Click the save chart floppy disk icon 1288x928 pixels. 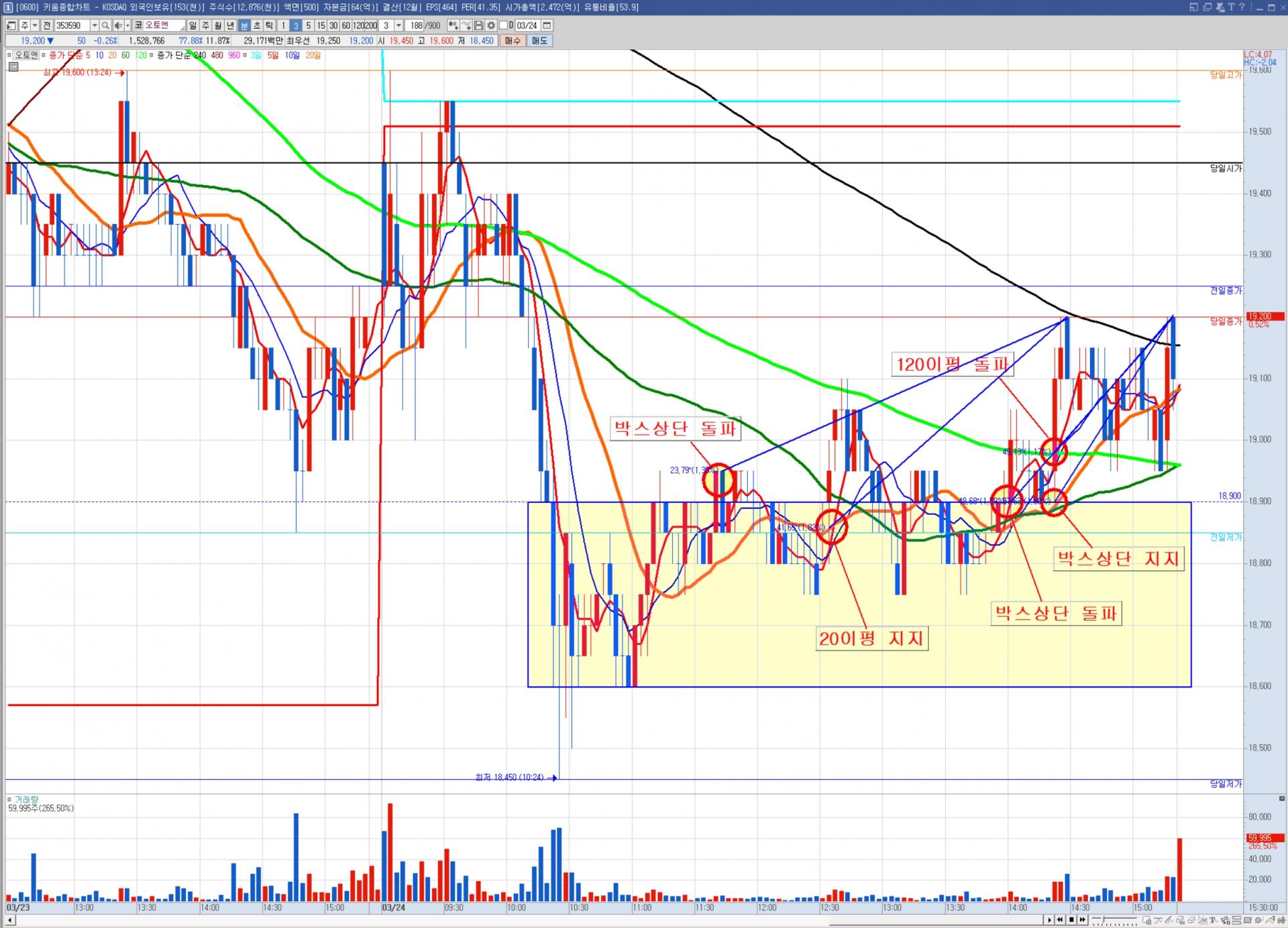pyautogui.click(x=478, y=25)
